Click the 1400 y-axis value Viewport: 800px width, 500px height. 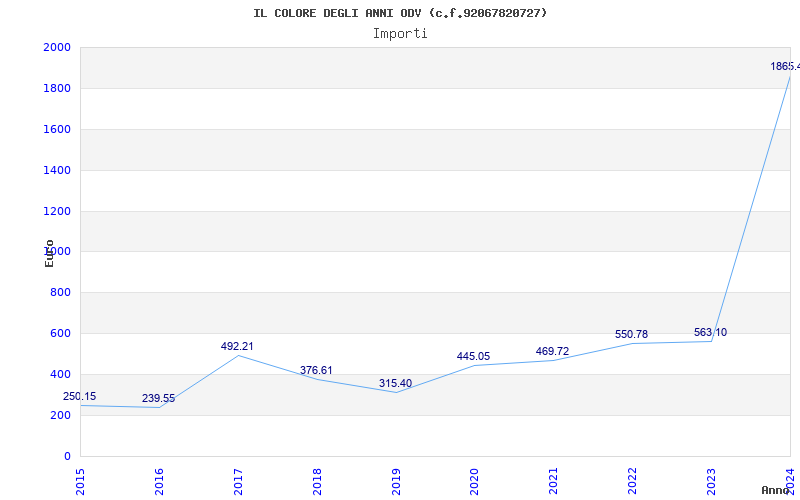coord(57,170)
